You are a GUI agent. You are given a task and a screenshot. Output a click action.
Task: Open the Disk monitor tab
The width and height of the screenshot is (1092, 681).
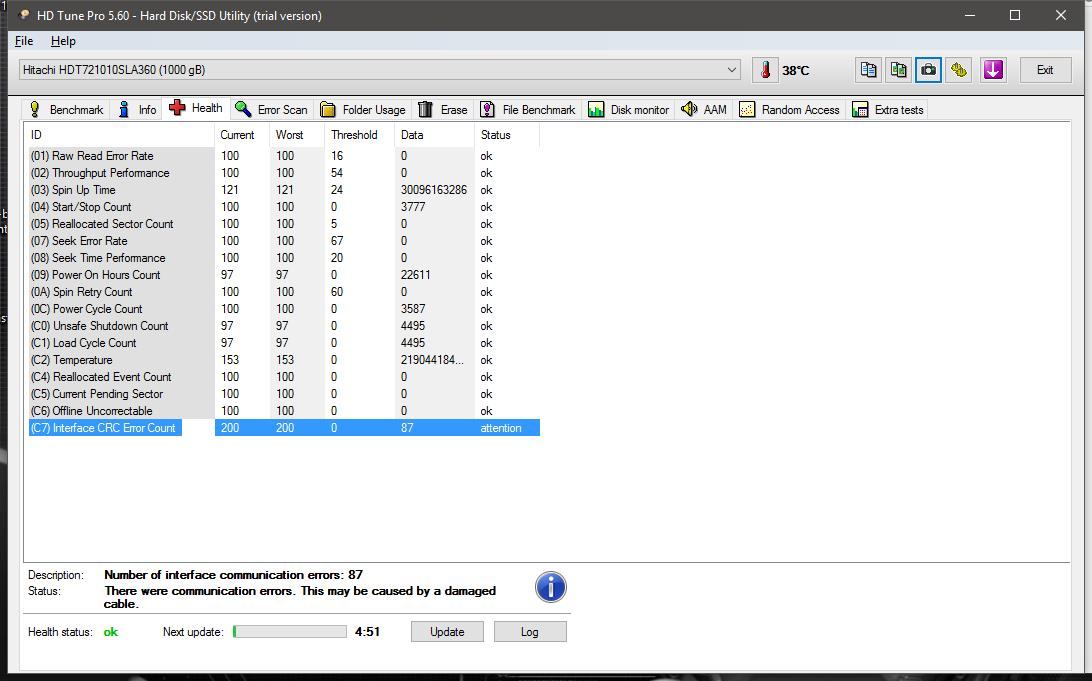pos(628,109)
